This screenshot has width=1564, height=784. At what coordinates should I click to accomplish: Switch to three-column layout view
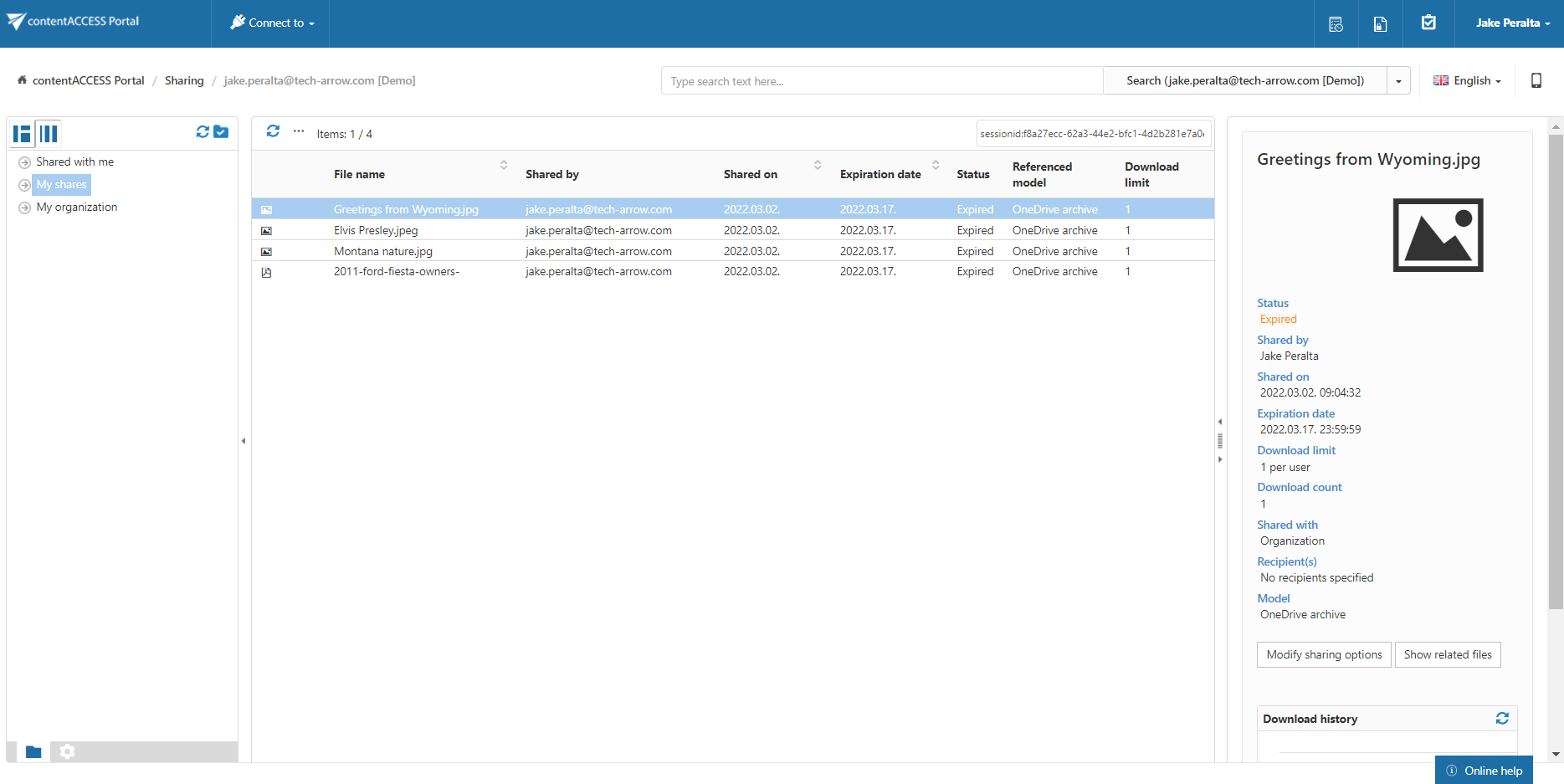(49, 134)
